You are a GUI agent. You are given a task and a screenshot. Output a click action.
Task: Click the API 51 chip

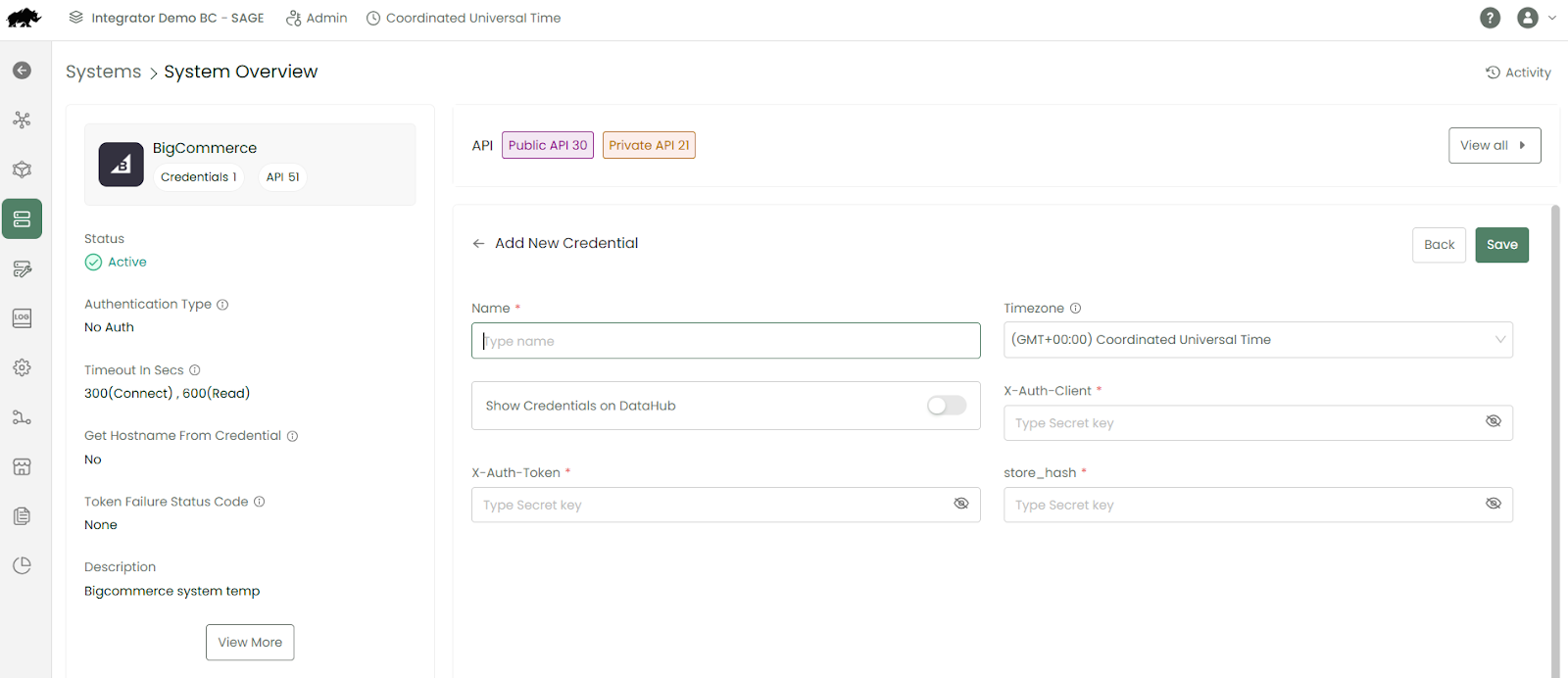pyautogui.click(x=283, y=177)
